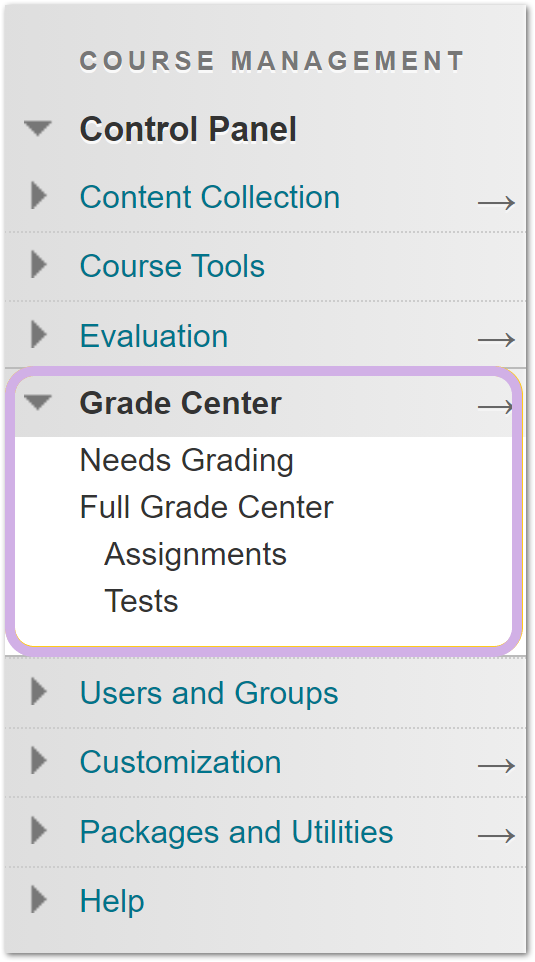The height and width of the screenshot is (962, 535).
Task: Collapse the Grade Center section triangle
Action: 38,402
